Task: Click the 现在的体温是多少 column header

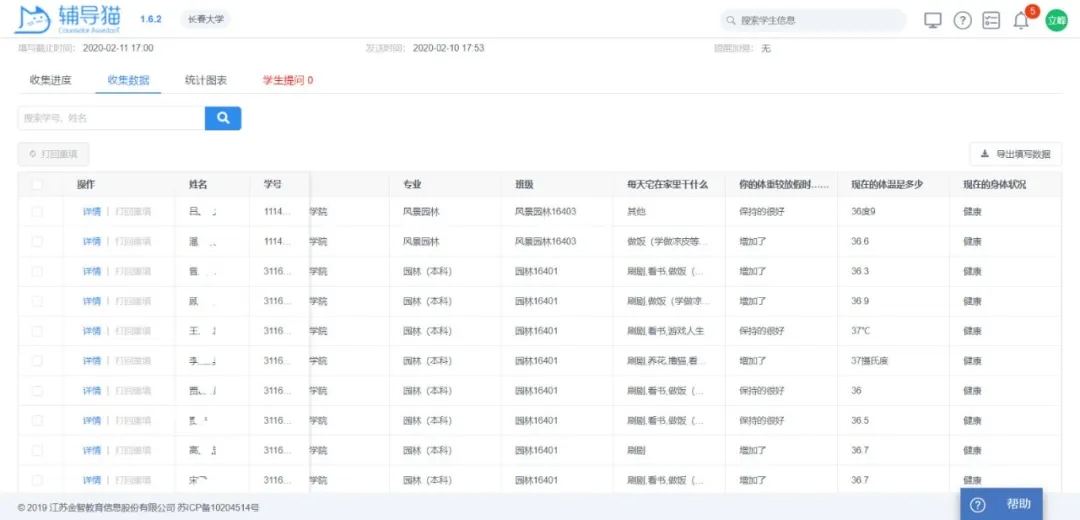Action: tap(887, 185)
